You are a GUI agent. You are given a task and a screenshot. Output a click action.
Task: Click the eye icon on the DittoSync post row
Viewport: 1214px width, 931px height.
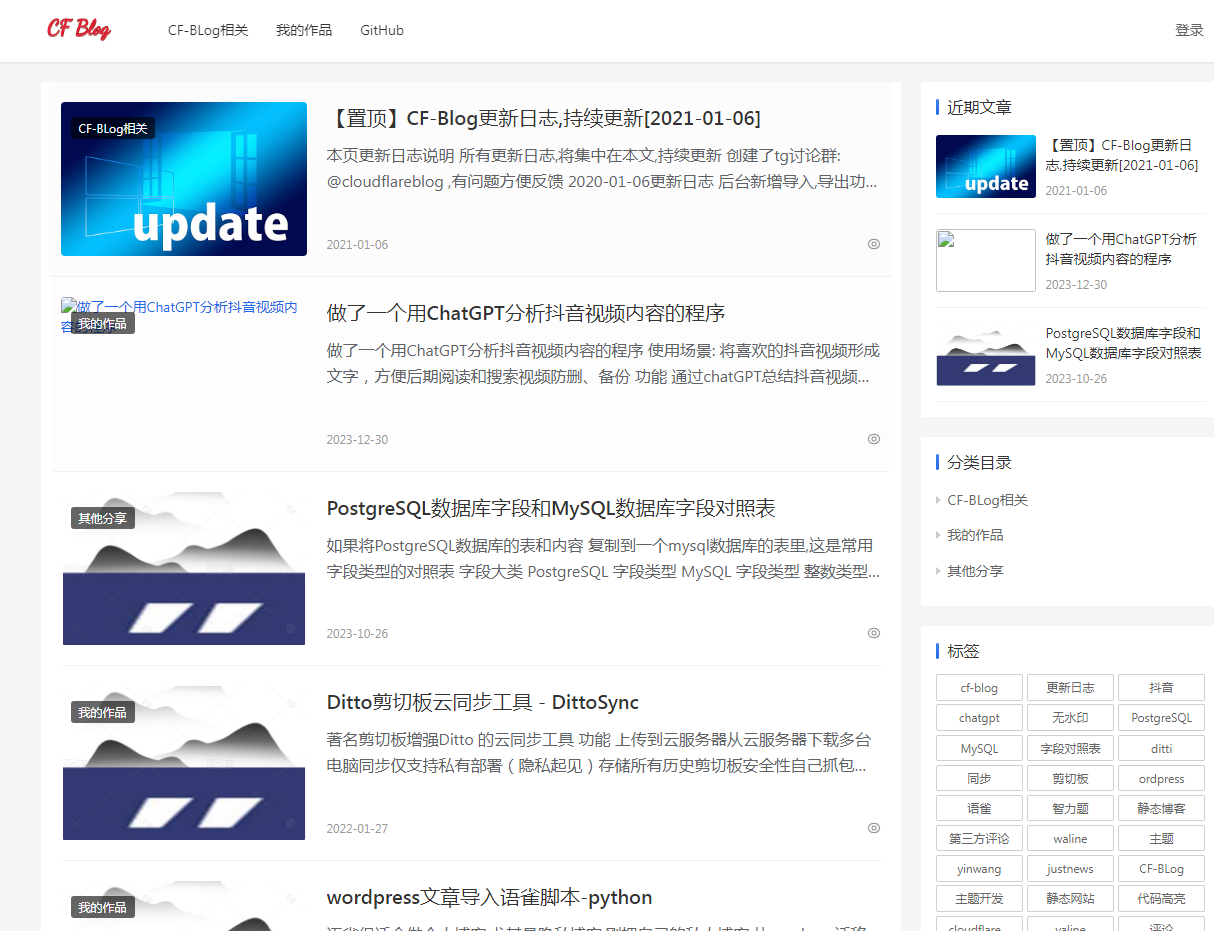coord(874,828)
